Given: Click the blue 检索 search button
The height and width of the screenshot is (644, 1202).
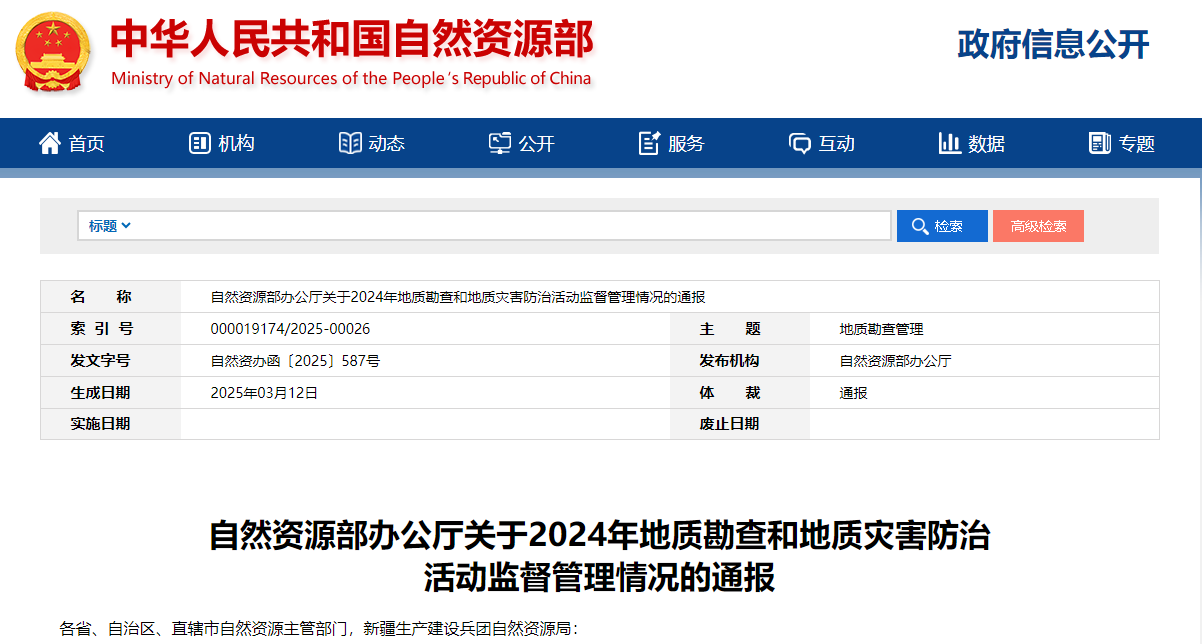Looking at the screenshot, I should click(942, 226).
